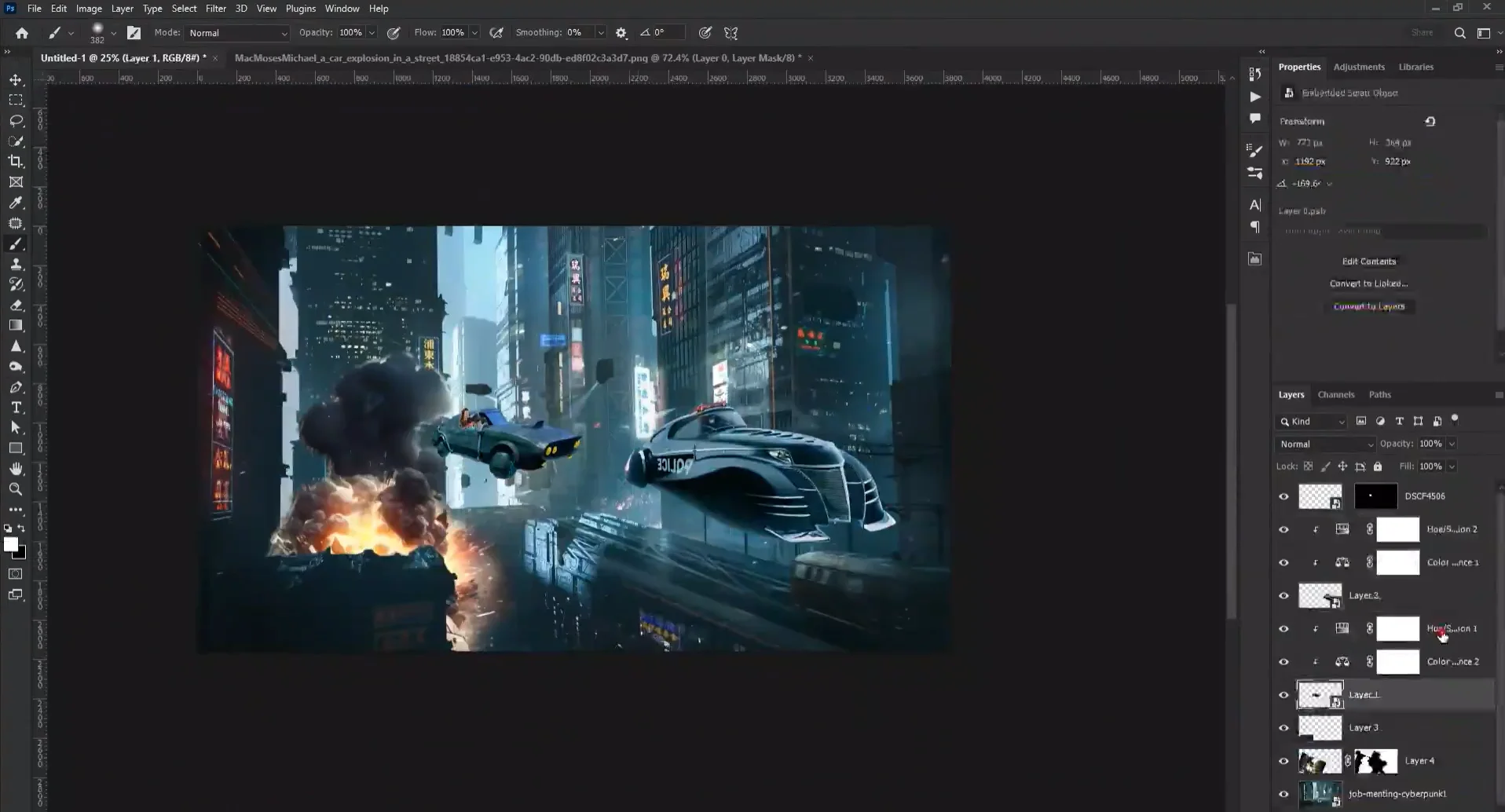Open the brush Mode dropdown

tap(238, 33)
